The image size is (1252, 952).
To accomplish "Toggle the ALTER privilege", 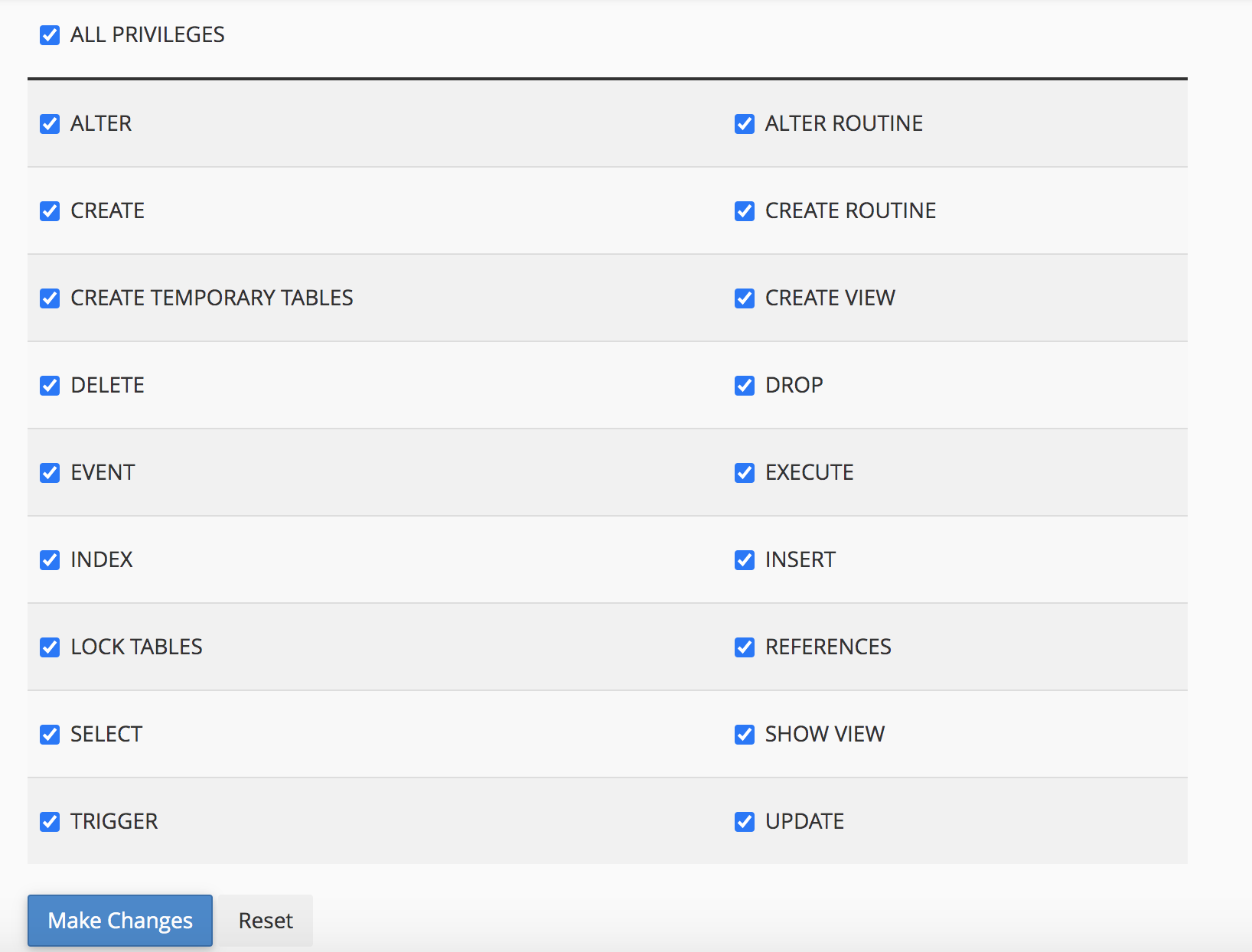I will click(x=50, y=124).
